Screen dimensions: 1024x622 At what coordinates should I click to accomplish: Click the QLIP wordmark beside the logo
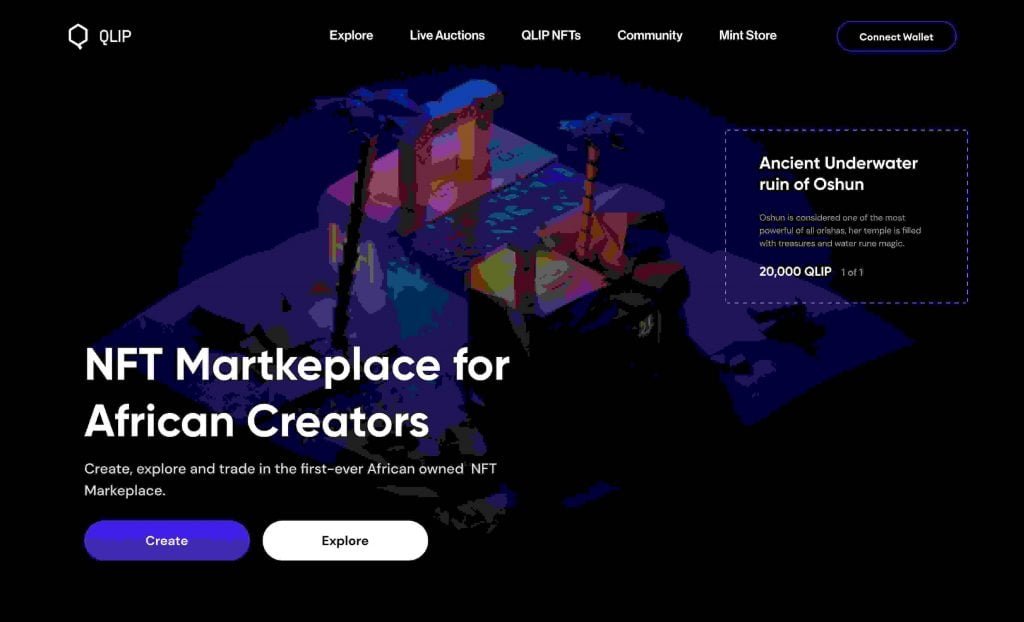pos(115,37)
